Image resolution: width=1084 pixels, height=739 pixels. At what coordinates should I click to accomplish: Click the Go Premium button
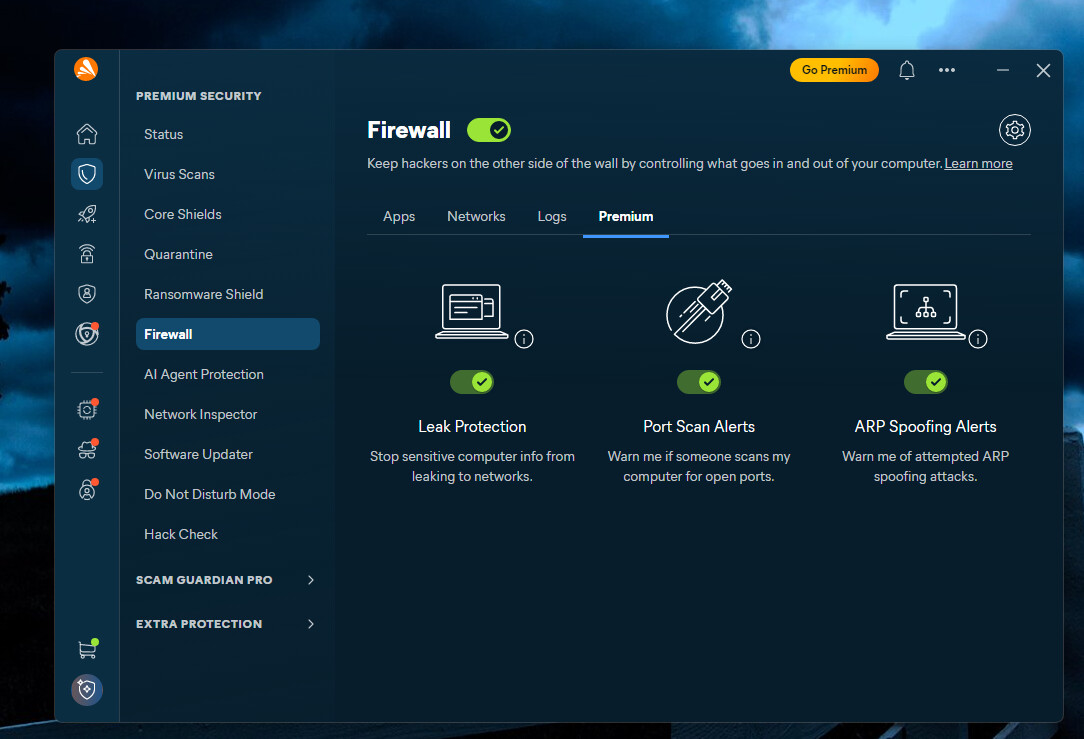pos(834,70)
